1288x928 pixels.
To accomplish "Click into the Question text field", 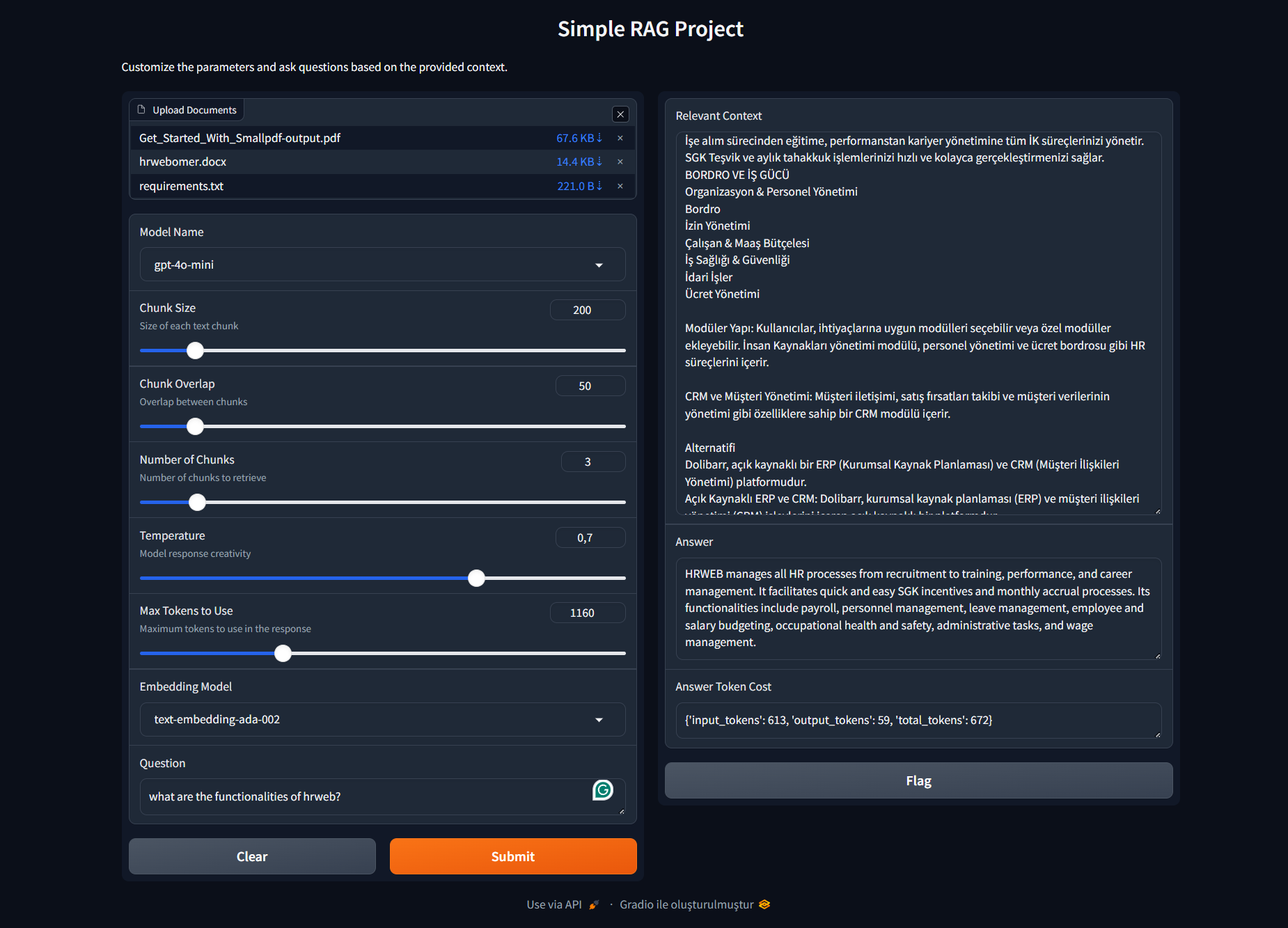I will click(x=382, y=796).
